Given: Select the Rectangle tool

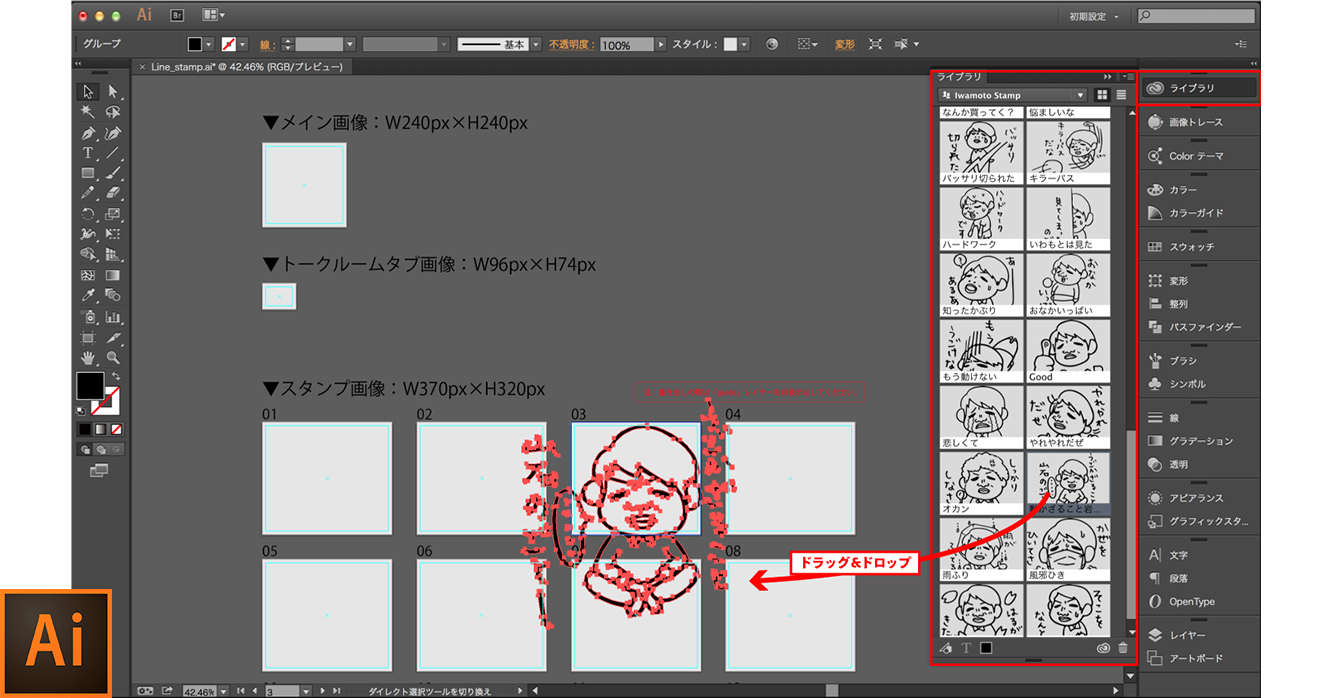Looking at the screenshot, I should coord(89,173).
